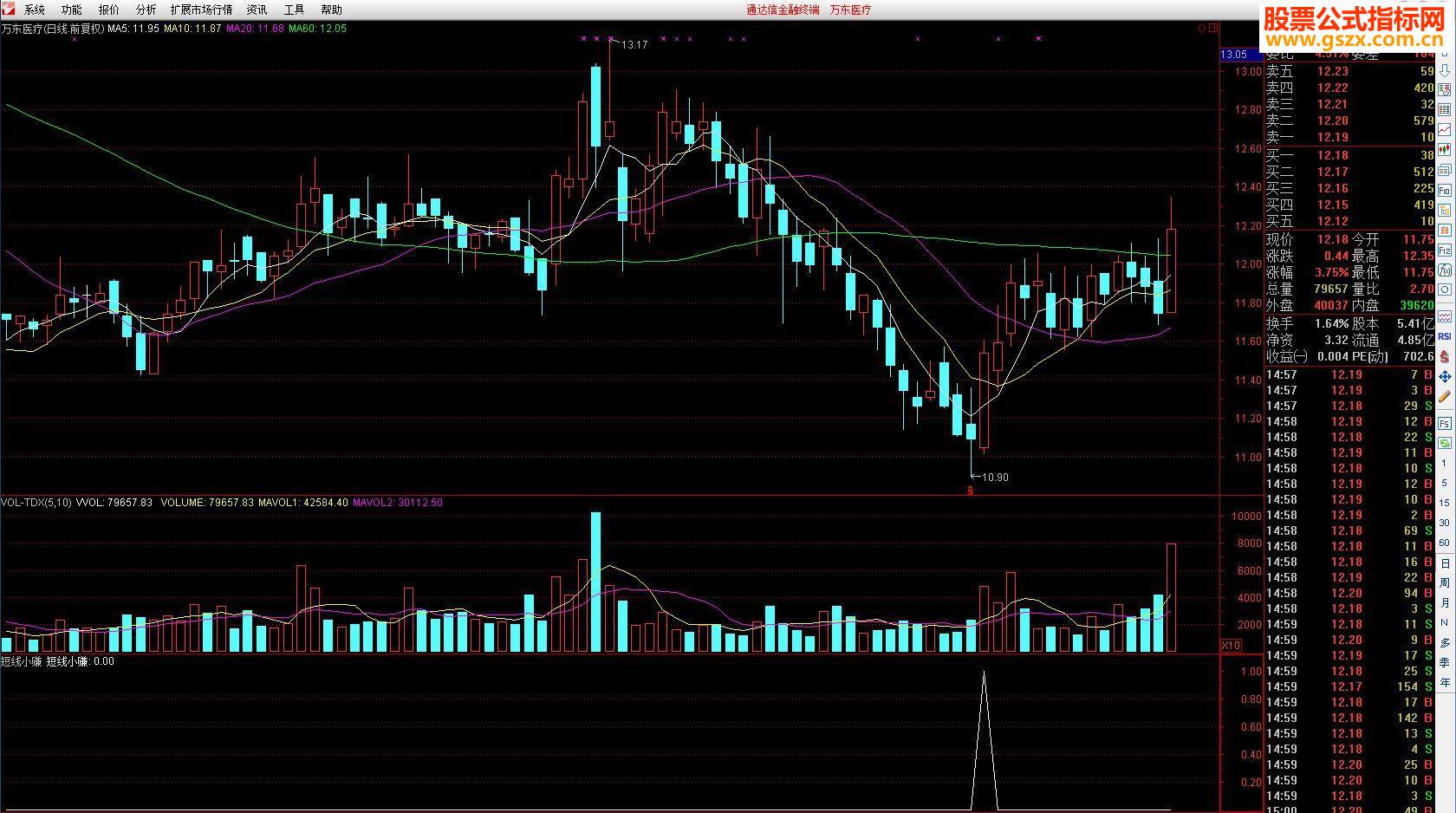The width and height of the screenshot is (1456, 813).
Task: Click the 卖五 12.23 ask row
Action: coord(1350,71)
